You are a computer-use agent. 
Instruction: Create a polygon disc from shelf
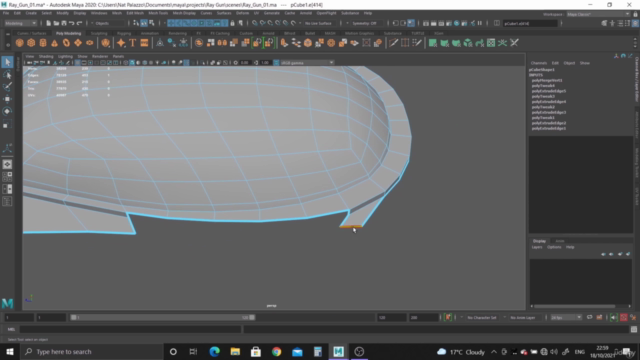point(89,43)
